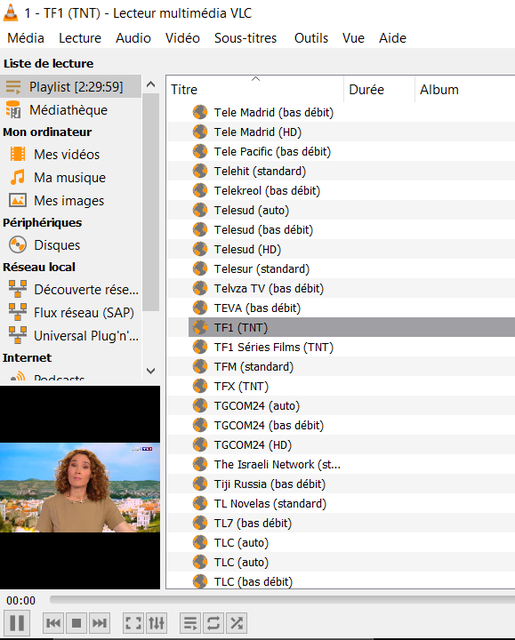This screenshot has width=515, height=640.
Task: Open extended settings (equalizer icon)
Action: (x=156, y=623)
